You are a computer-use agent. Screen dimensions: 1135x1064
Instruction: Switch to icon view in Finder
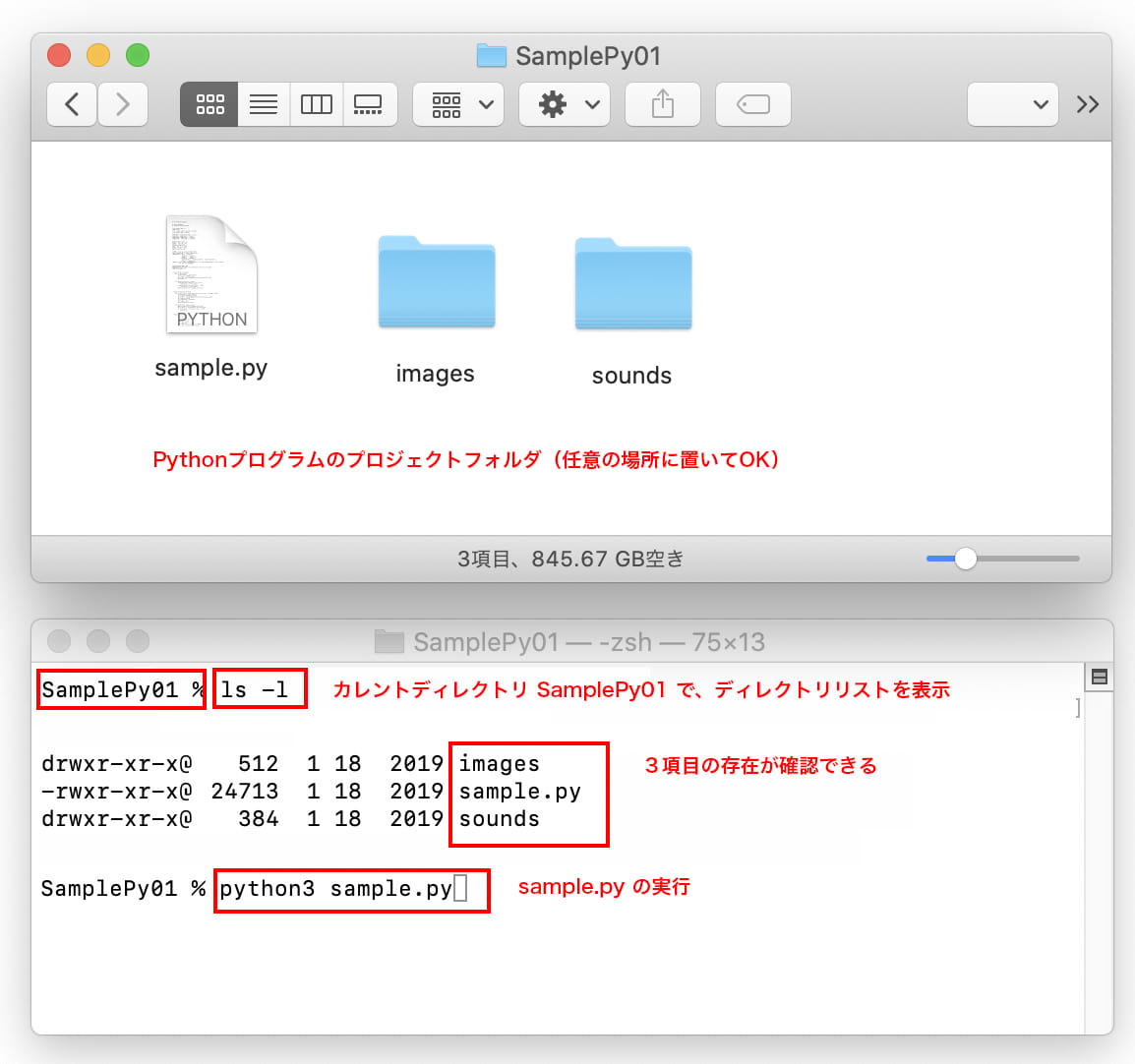tap(209, 104)
